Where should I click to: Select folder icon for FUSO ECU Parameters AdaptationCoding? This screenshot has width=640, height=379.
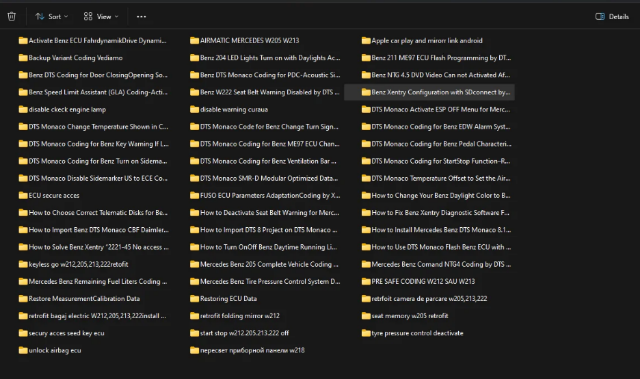(x=194, y=195)
